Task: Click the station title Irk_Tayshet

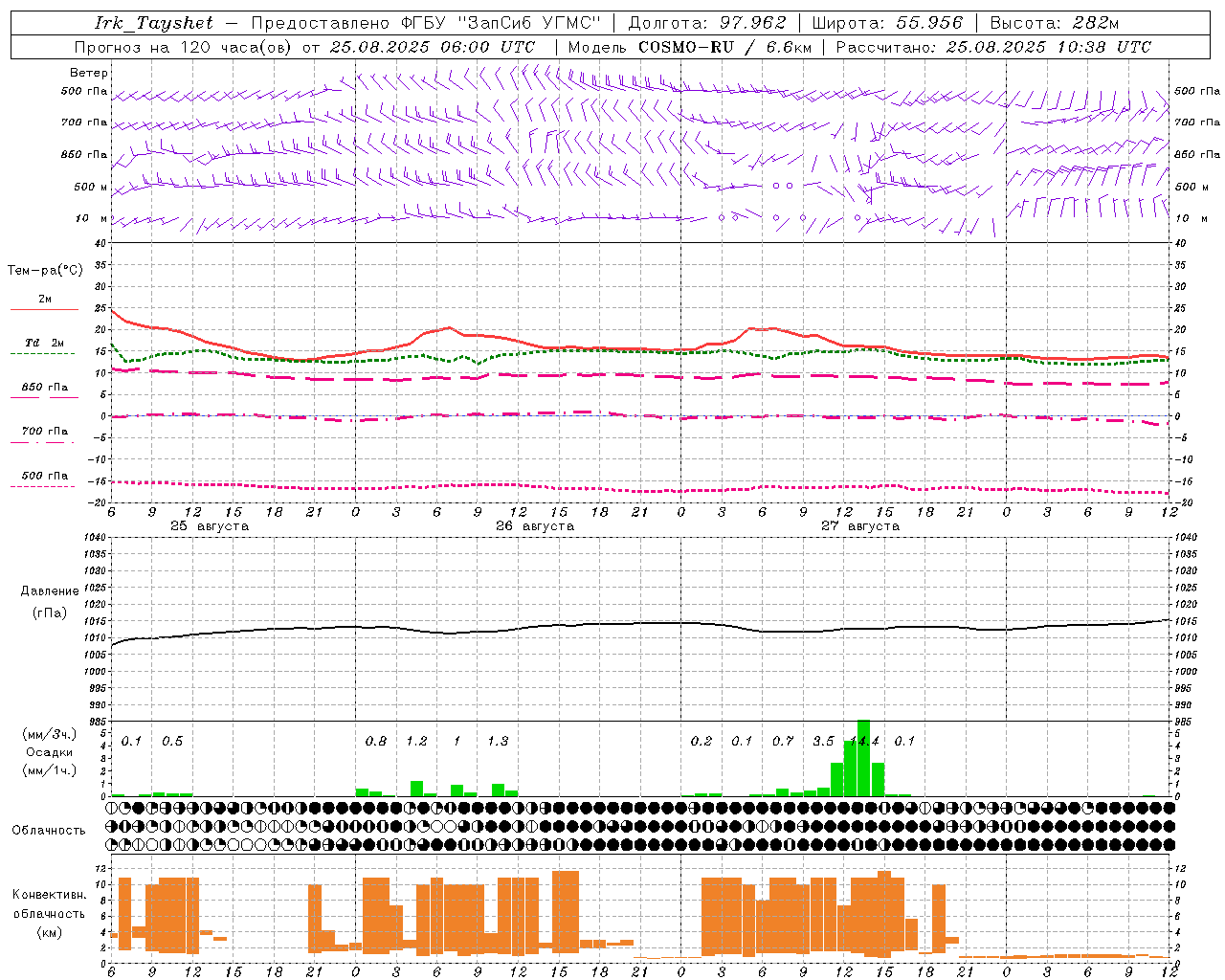Action: pyautogui.click(x=154, y=23)
